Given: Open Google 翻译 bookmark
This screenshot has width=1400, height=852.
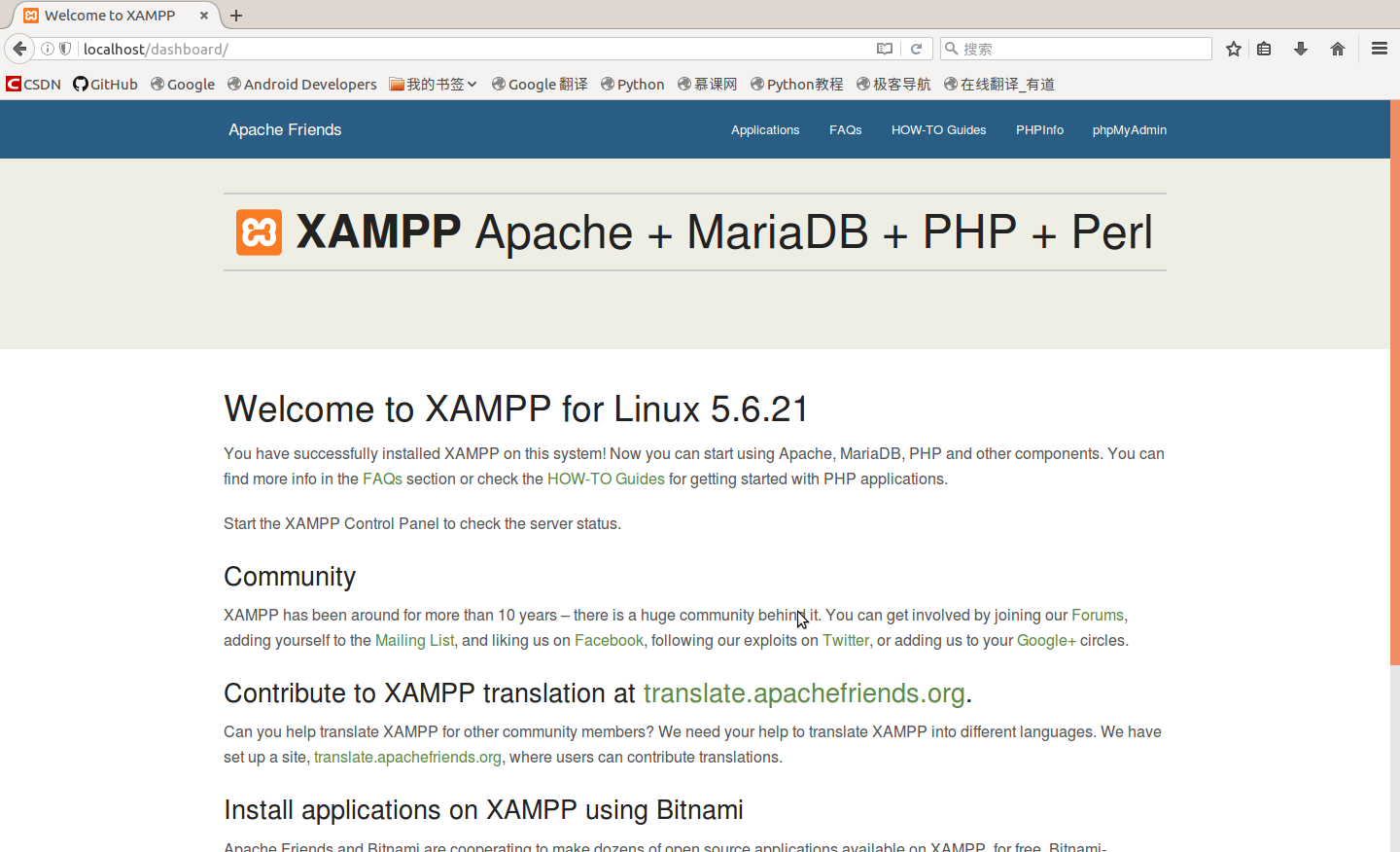Looking at the screenshot, I should point(540,85).
